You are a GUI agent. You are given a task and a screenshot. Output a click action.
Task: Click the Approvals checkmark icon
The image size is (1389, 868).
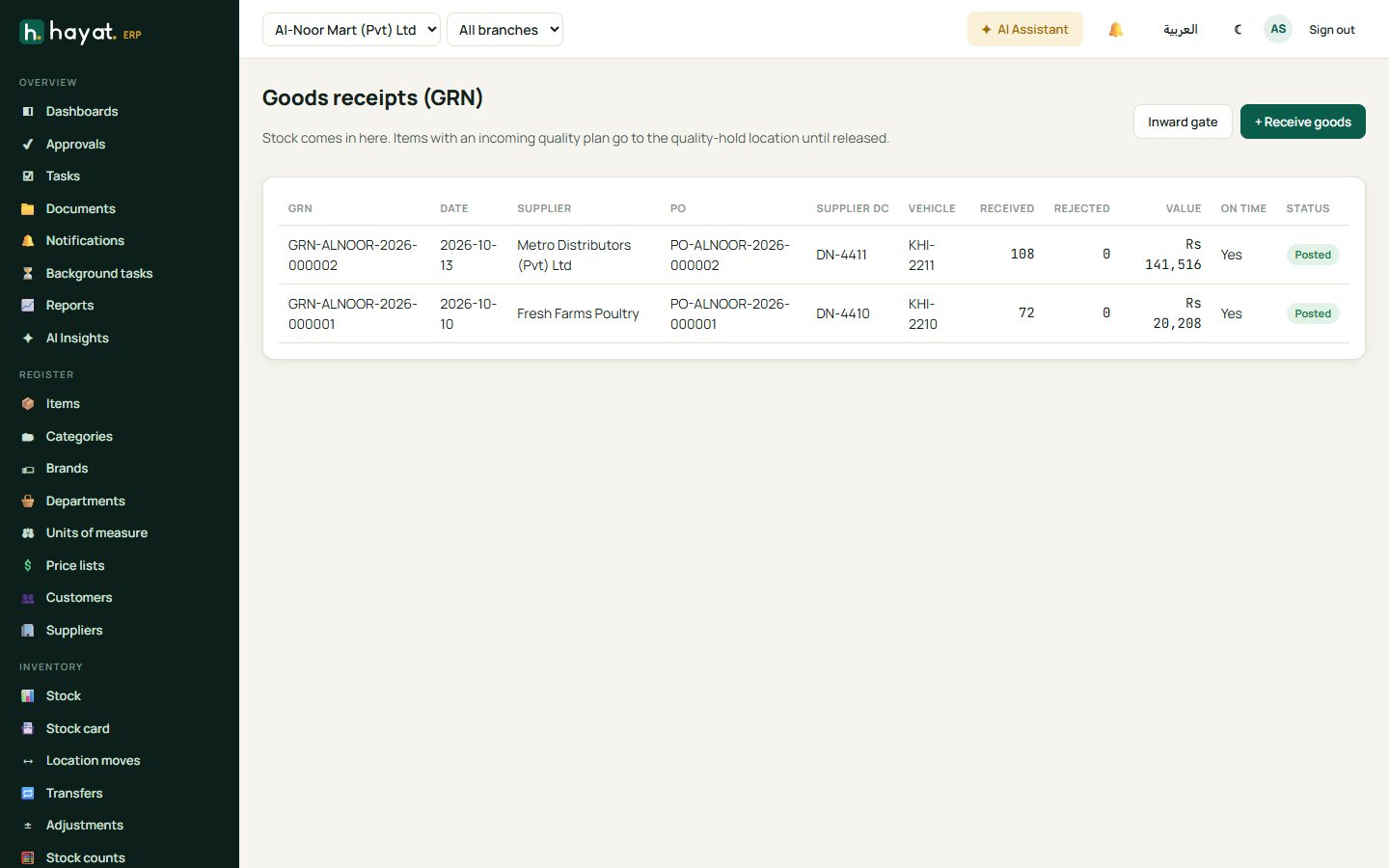point(28,145)
